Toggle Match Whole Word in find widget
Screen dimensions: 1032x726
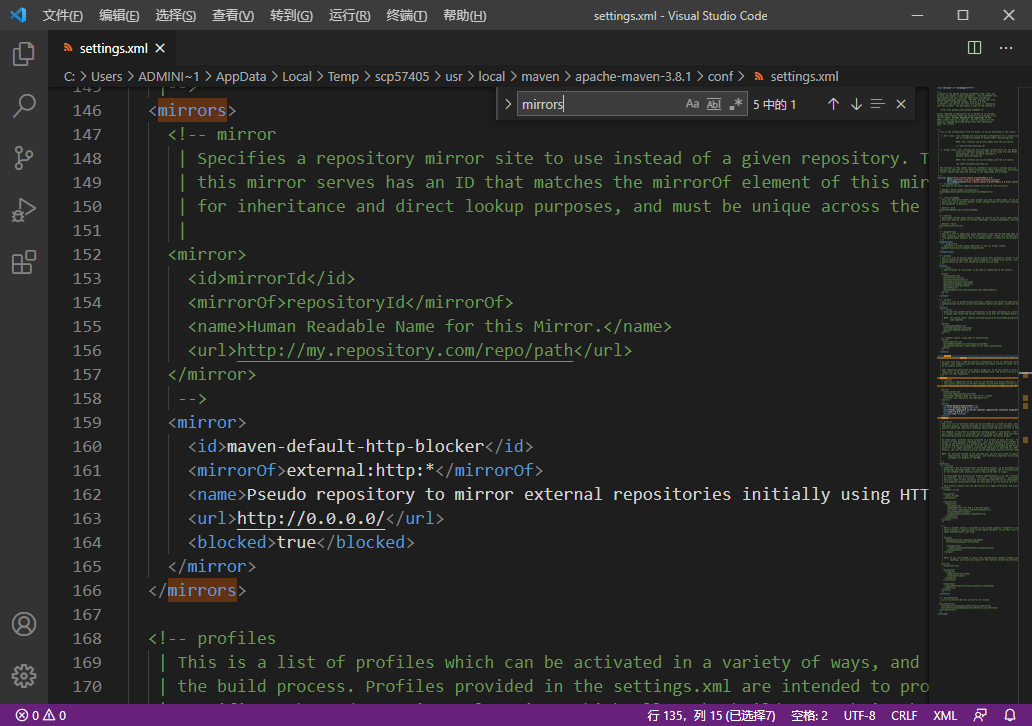714,104
